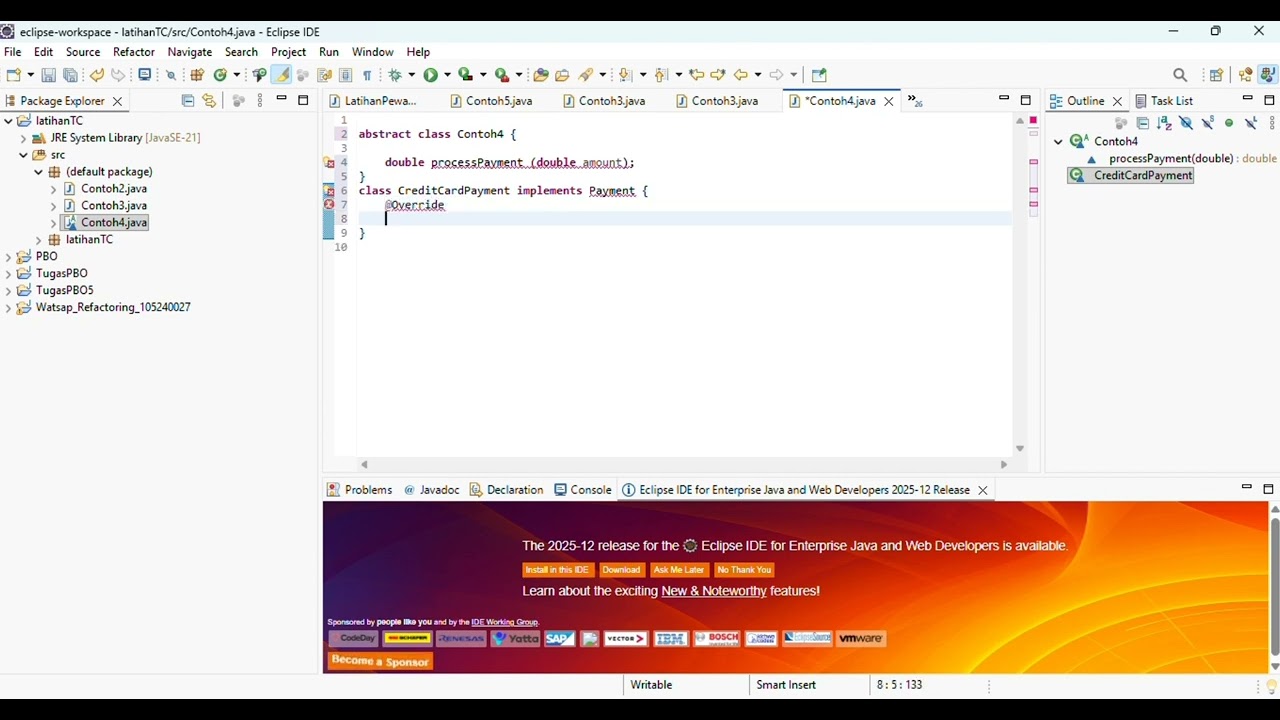Click the Download button in banner
This screenshot has width=1280, height=720.
[x=621, y=570]
